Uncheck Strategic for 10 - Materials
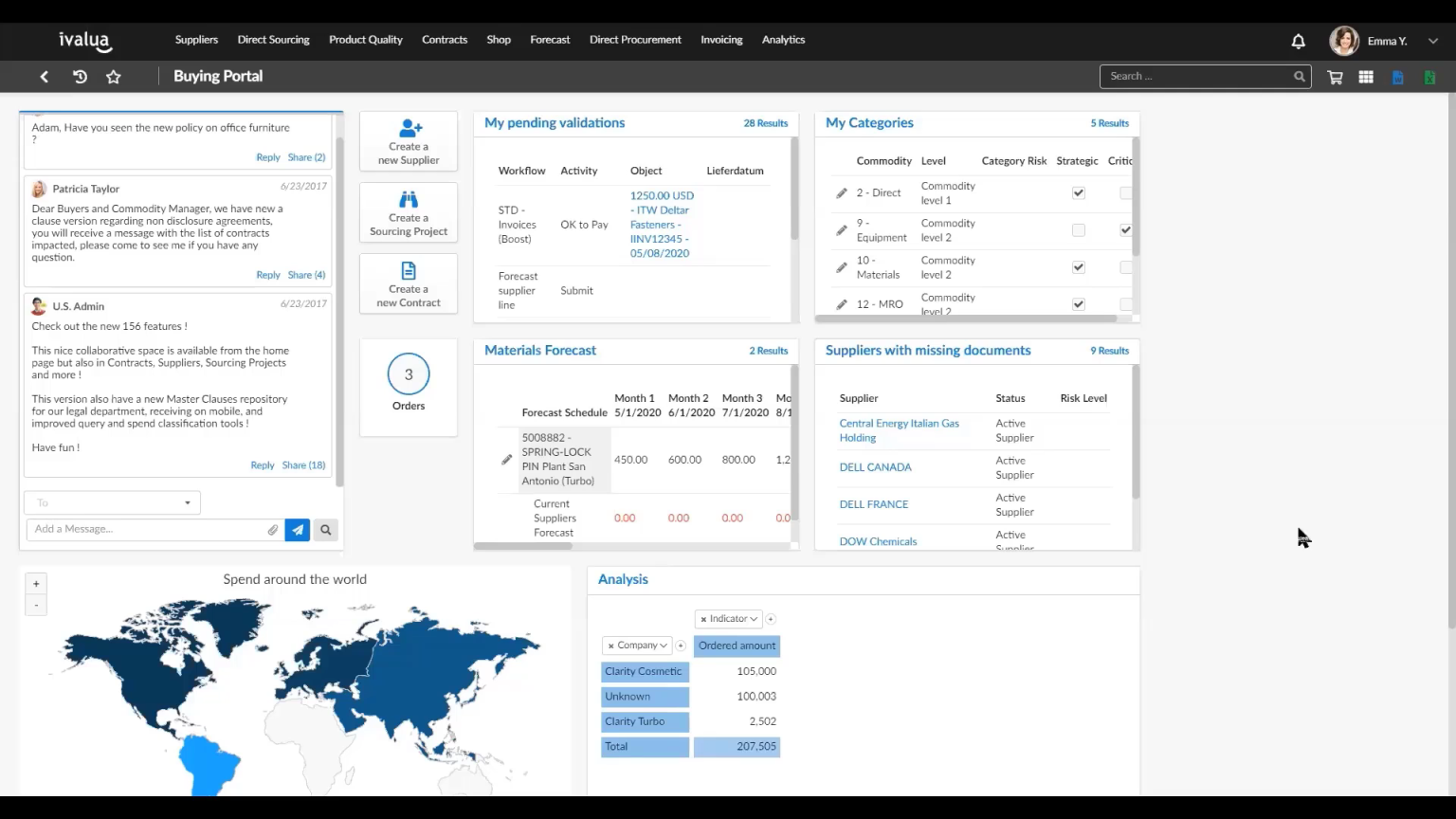 tap(1078, 266)
